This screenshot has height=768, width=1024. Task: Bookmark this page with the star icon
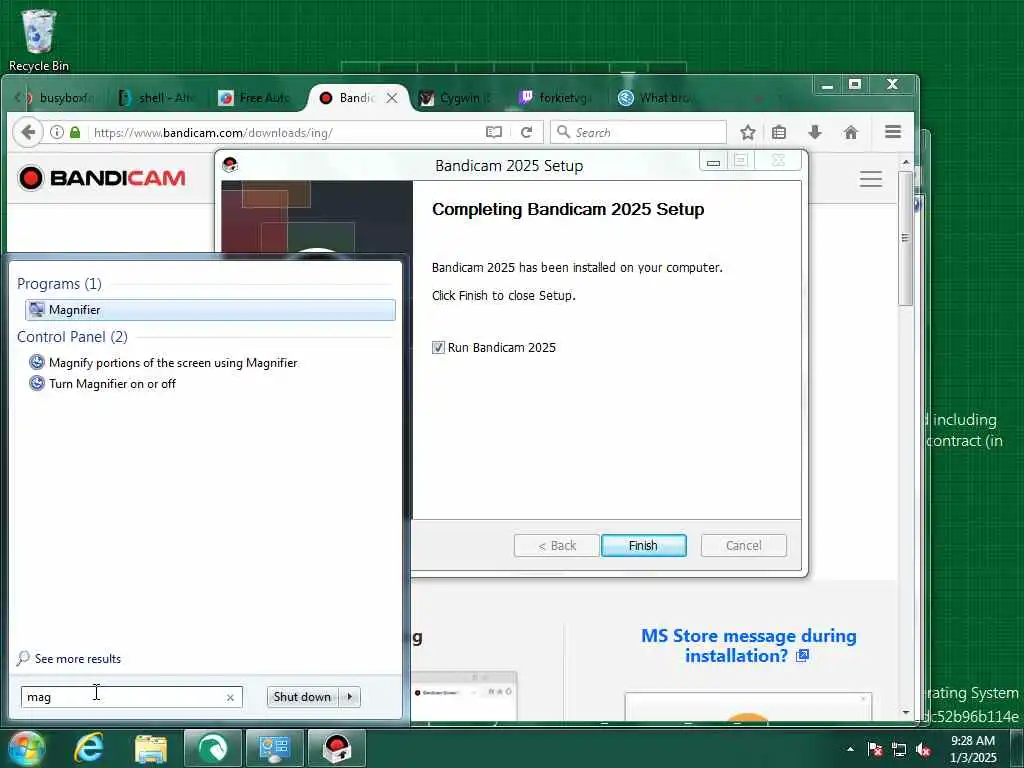coord(748,133)
